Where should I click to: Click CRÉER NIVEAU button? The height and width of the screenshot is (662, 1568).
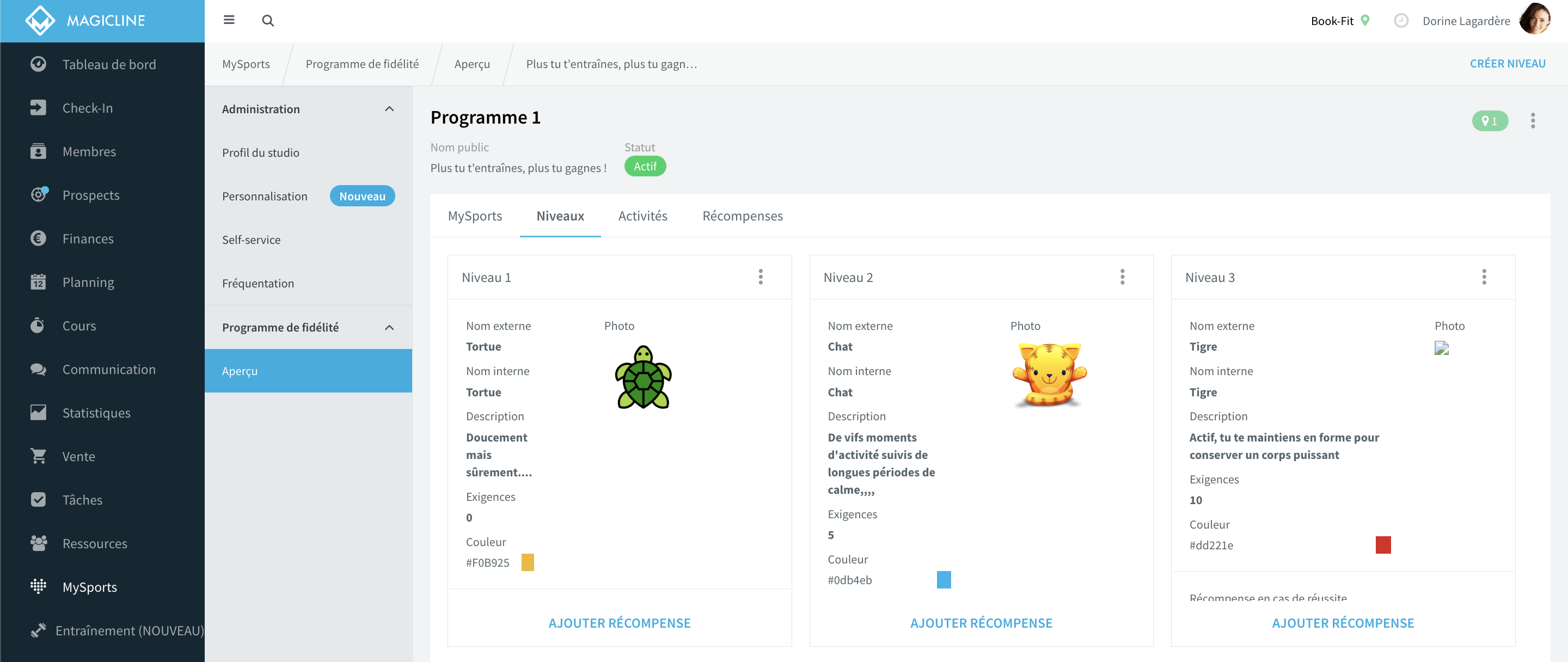click(x=1507, y=63)
